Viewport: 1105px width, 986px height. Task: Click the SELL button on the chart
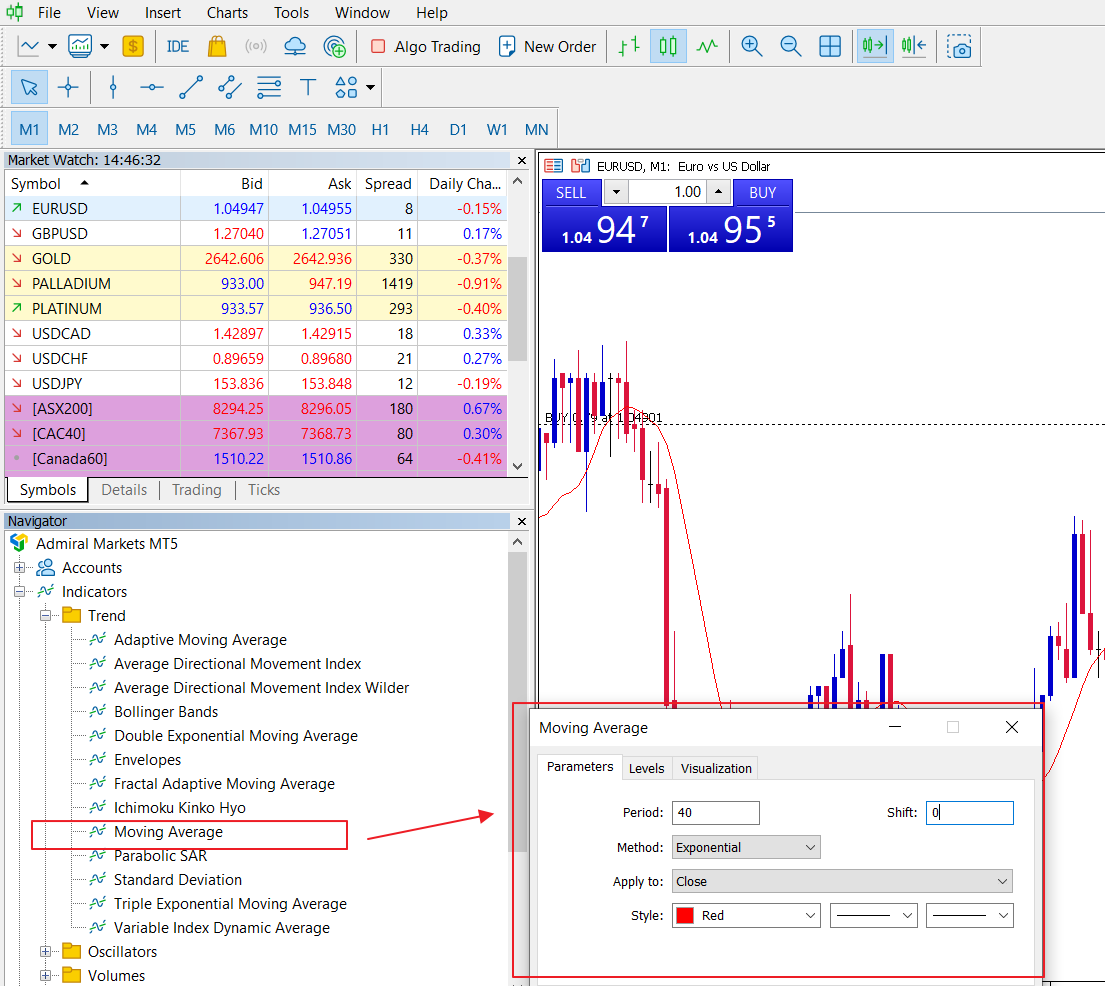click(571, 193)
